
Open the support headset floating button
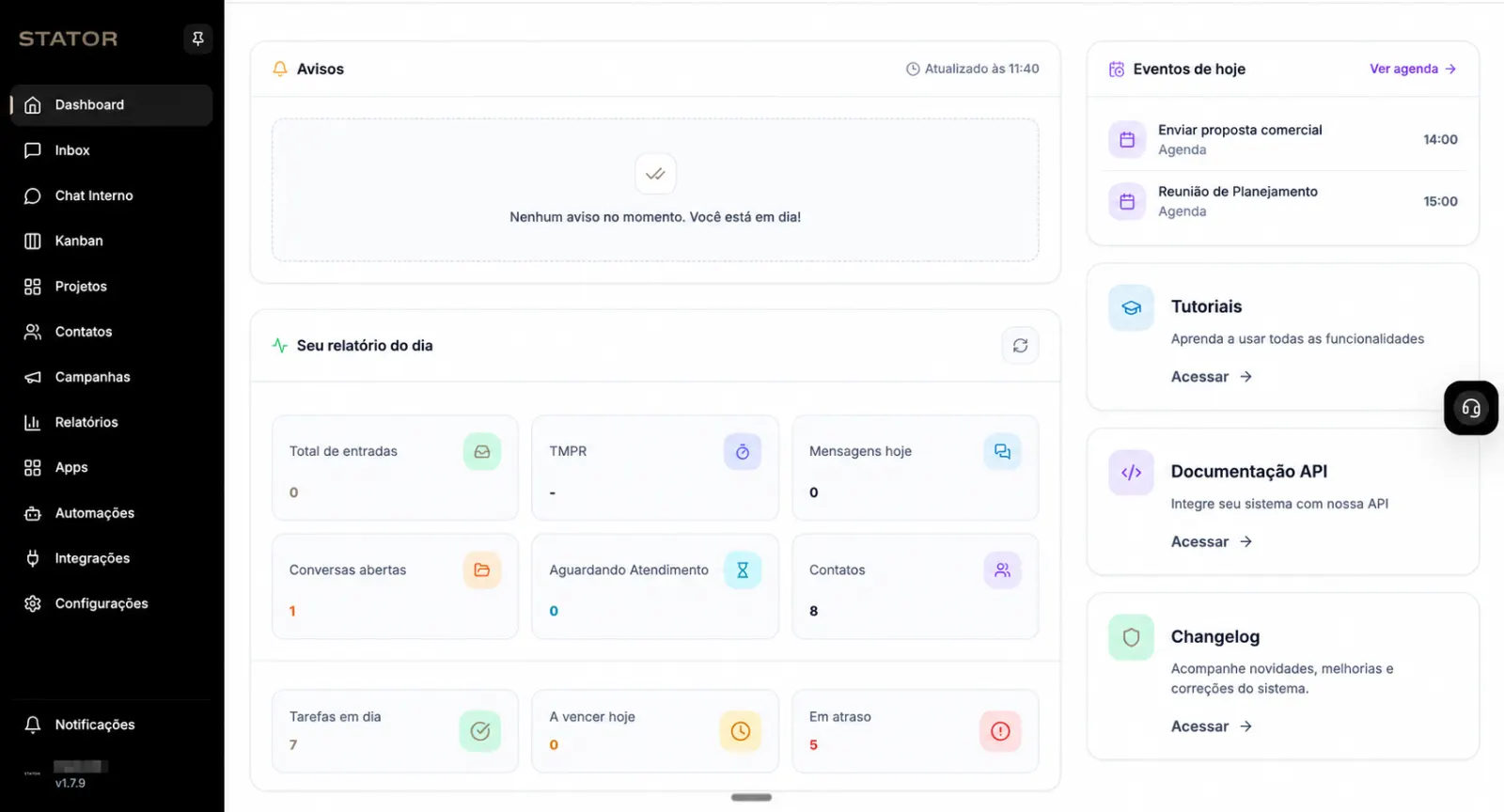(x=1471, y=408)
